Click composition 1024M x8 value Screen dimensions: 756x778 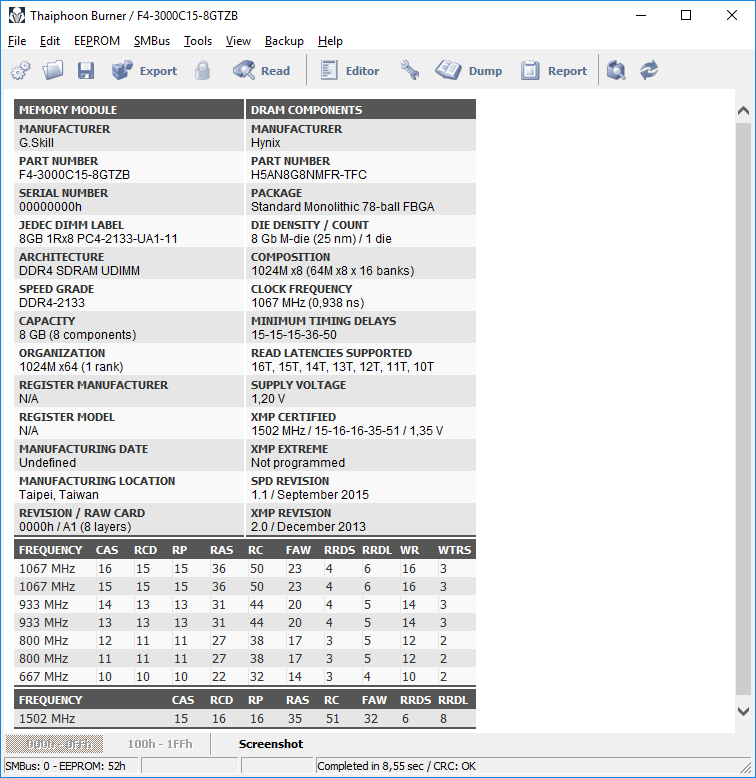pos(332,270)
